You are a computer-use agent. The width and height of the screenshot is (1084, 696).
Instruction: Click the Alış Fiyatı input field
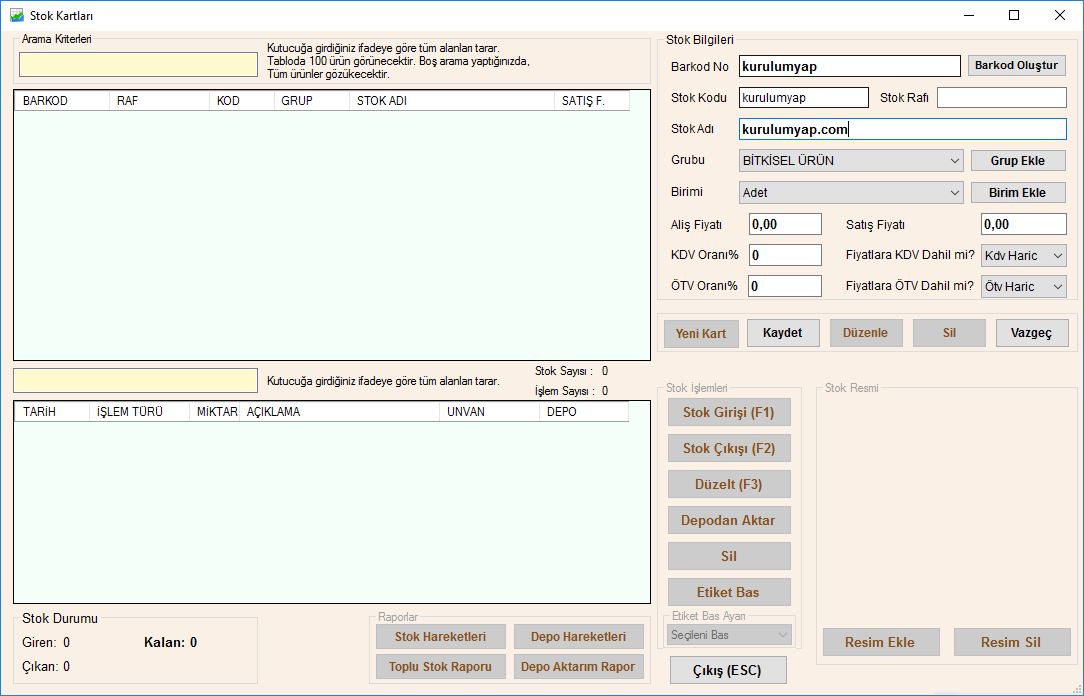pos(785,225)
